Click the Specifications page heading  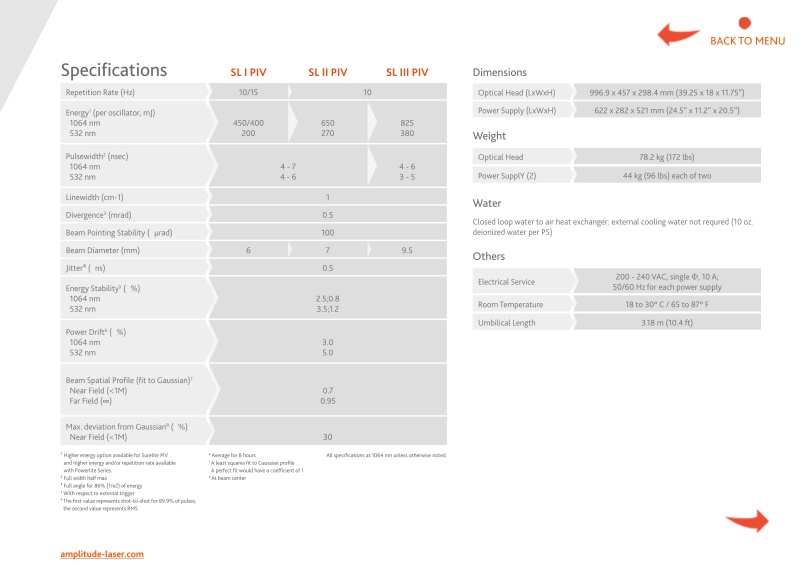click(x=114, y=71)
